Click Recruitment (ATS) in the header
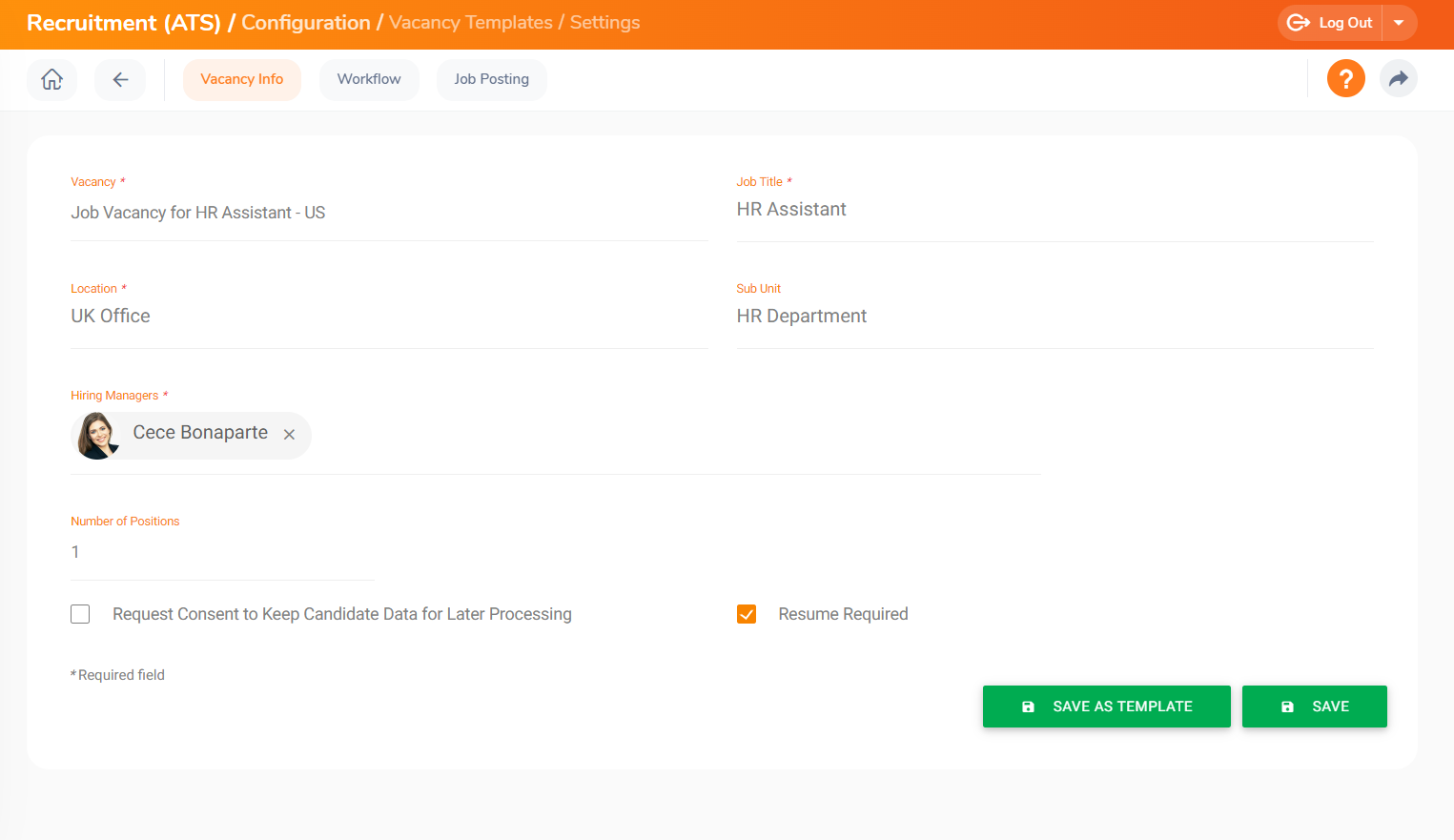 coord(124,23)
